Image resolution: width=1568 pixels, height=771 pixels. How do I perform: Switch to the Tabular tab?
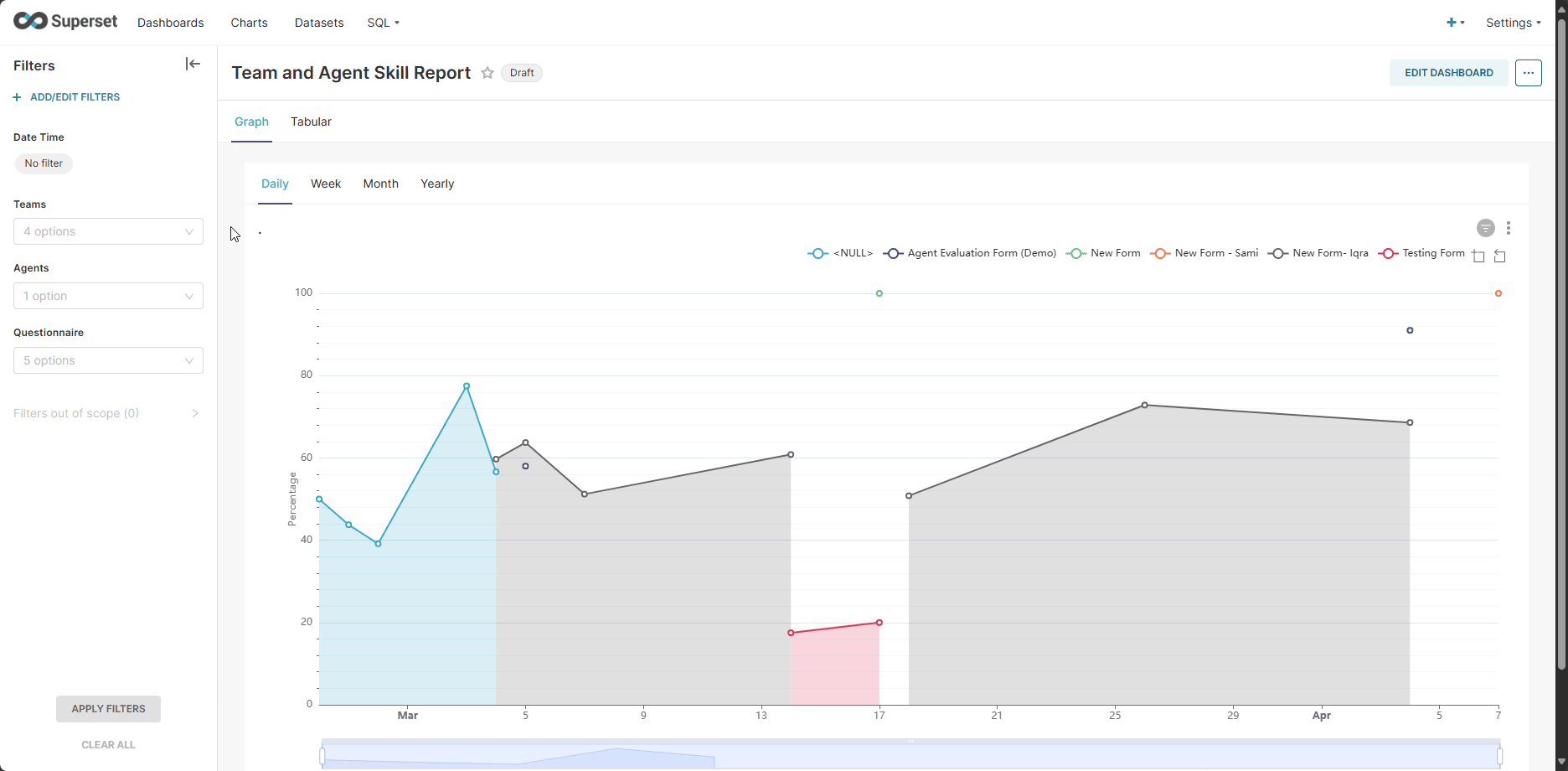pyautogui.click(x=311, y=122)
